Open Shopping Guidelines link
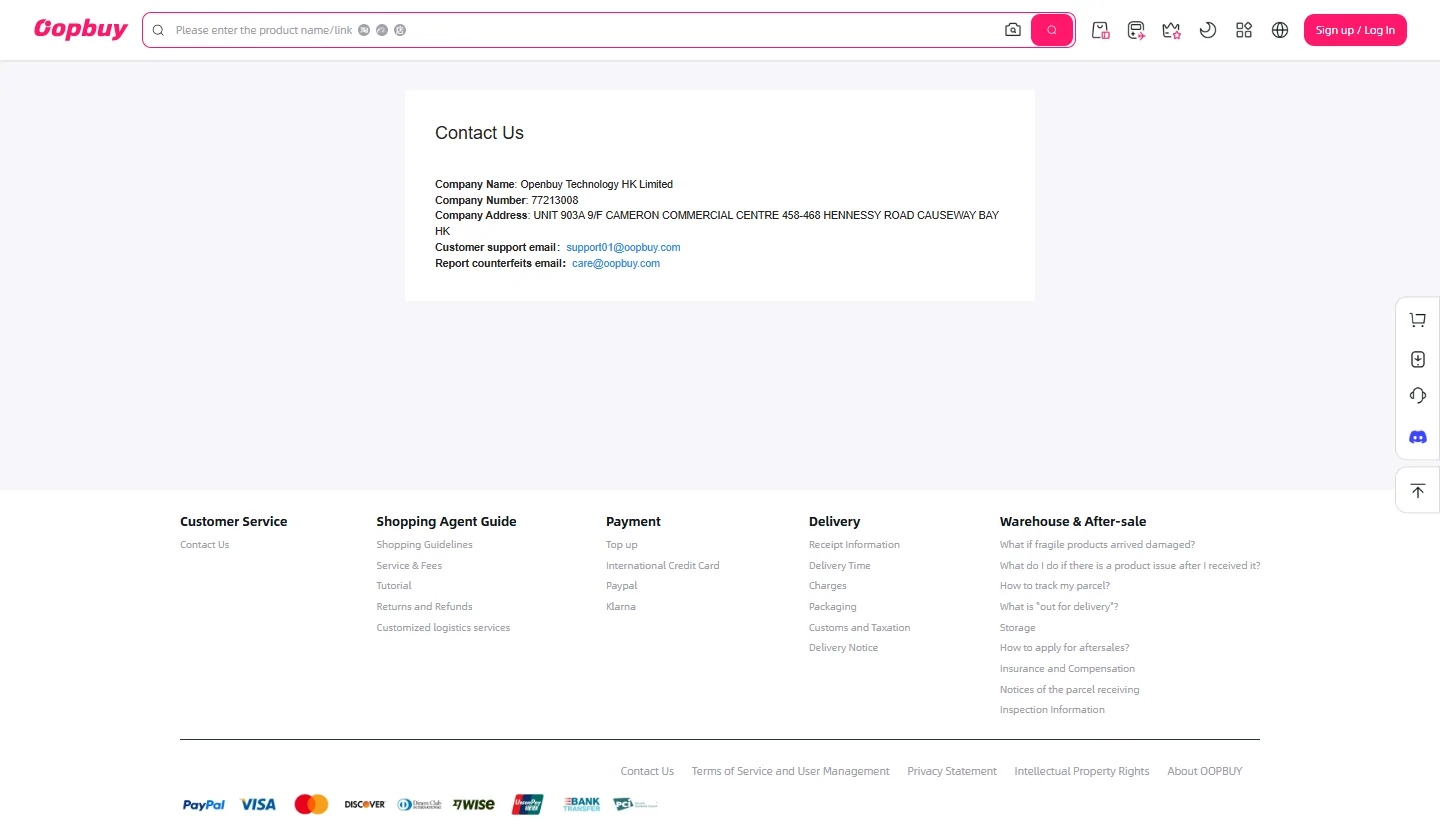 tap(424, 545)
